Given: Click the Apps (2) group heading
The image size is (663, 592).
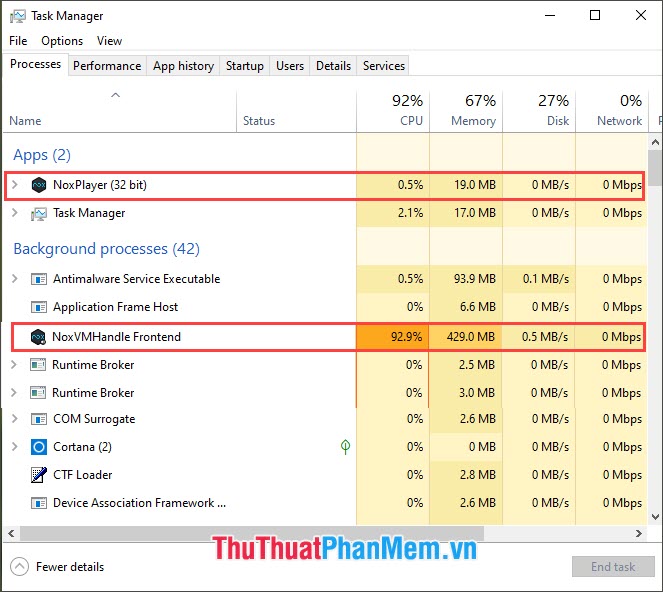Looking at the screenshot, I should [42, 155].
